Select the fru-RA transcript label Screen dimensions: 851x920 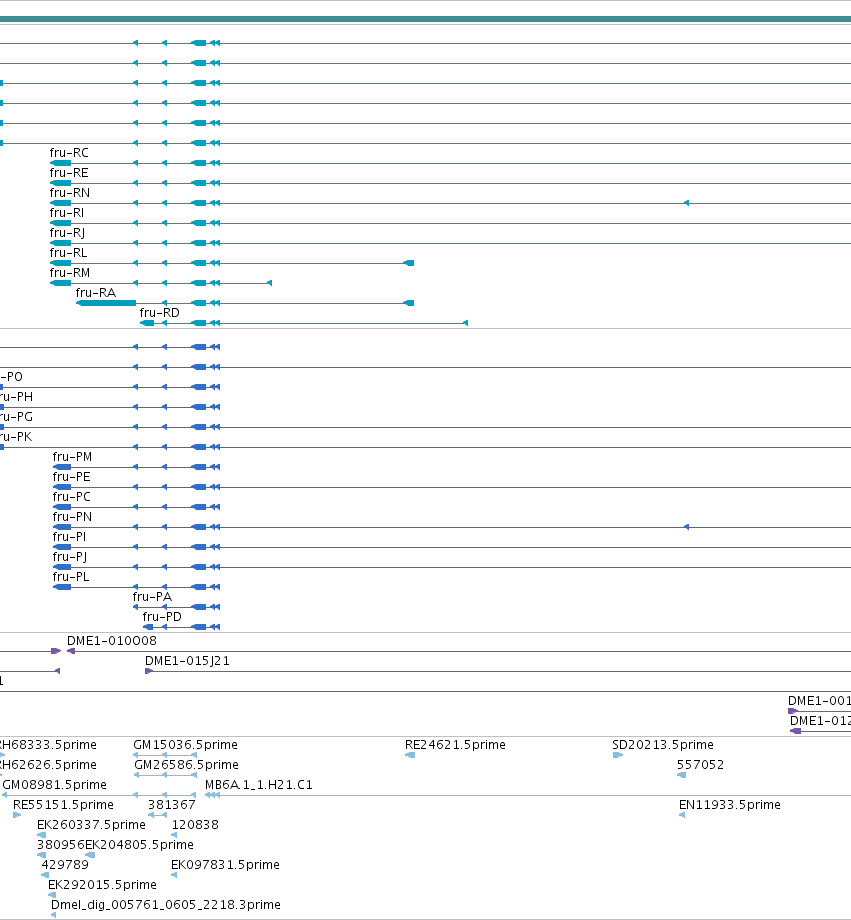[96, 292]
